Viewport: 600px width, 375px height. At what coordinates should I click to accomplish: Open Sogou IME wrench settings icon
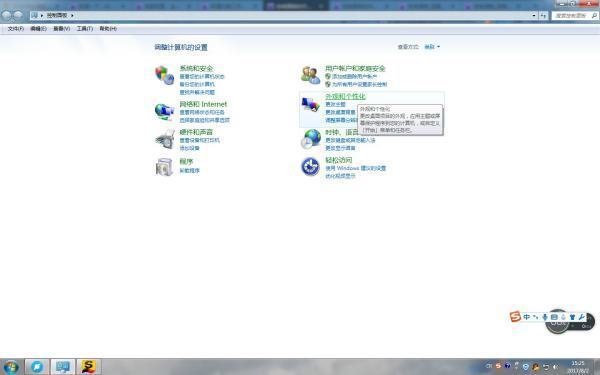click(x=582, y=317)
